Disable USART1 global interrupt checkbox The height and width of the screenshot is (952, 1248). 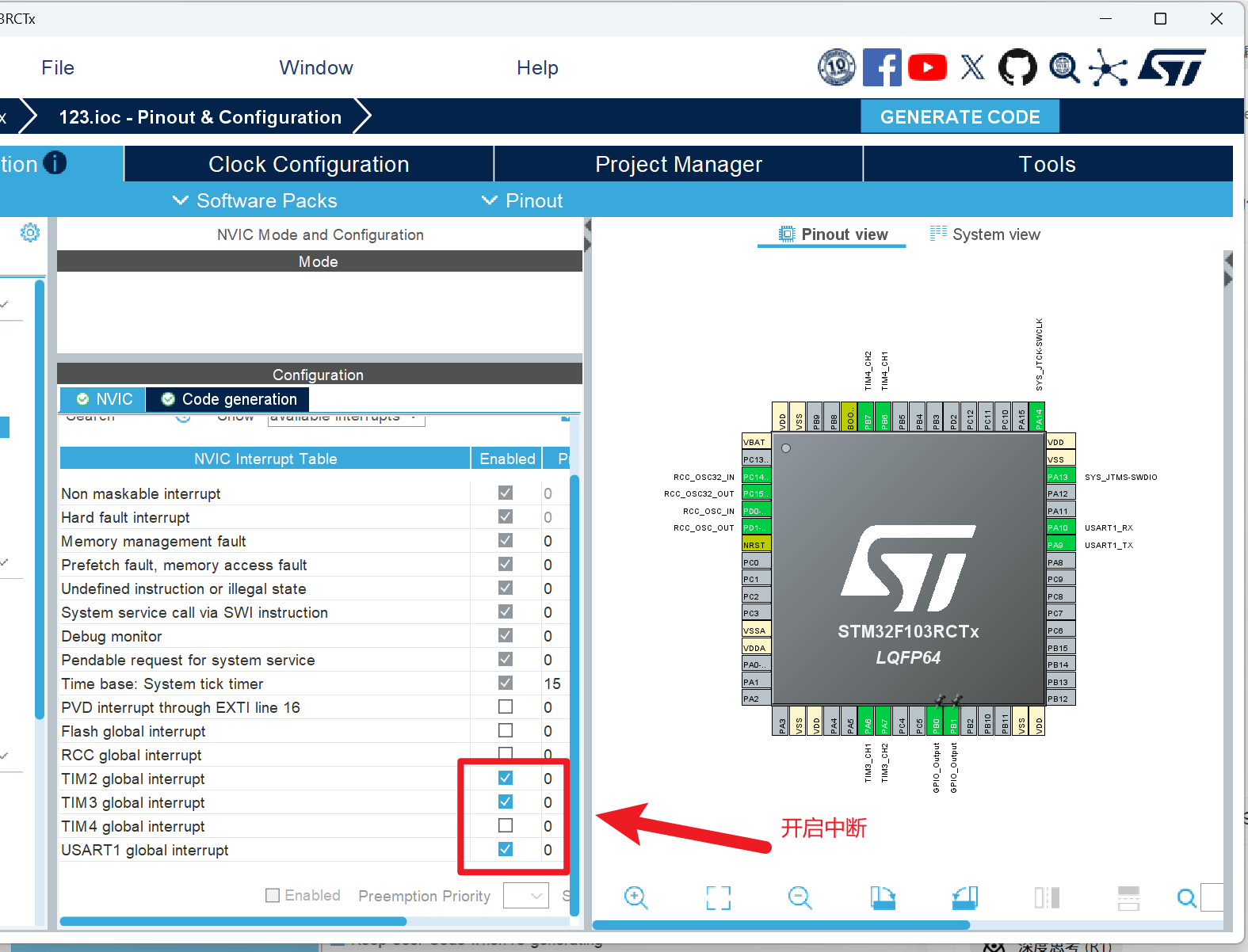506,849
